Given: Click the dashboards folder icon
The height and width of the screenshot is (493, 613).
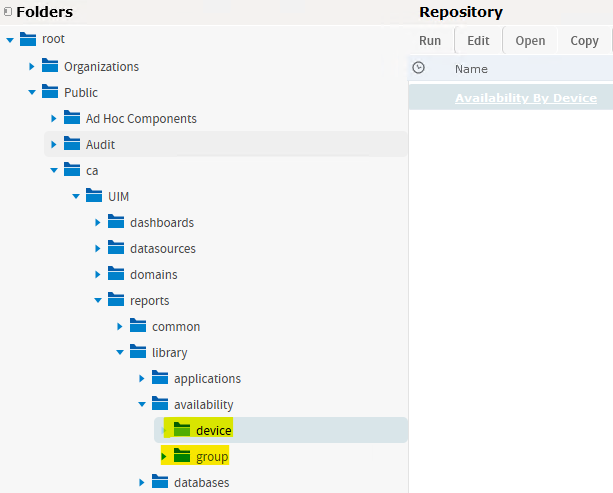Looking at the screenshot, I should tap(116, 222).
